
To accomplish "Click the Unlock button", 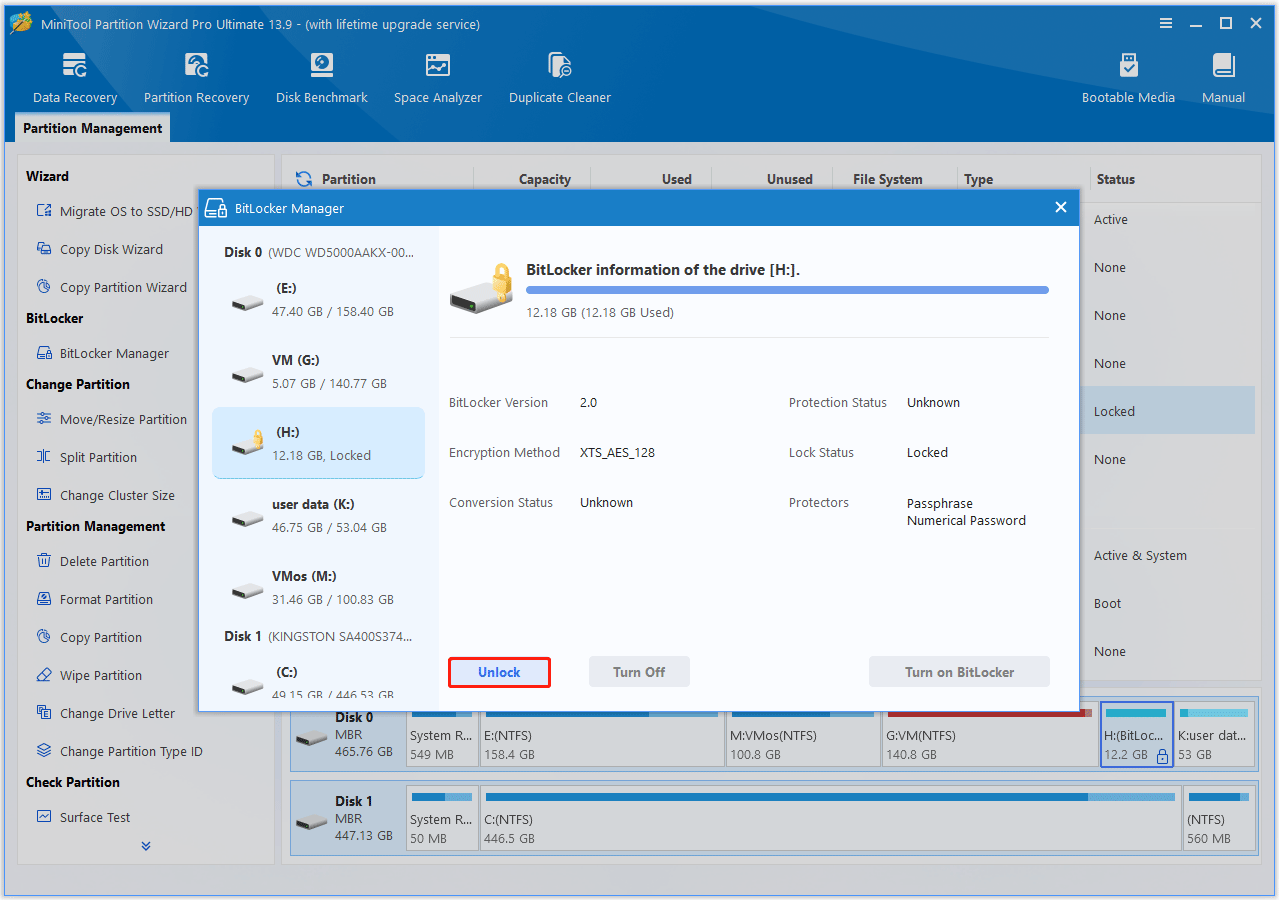I will click(499, 672).
